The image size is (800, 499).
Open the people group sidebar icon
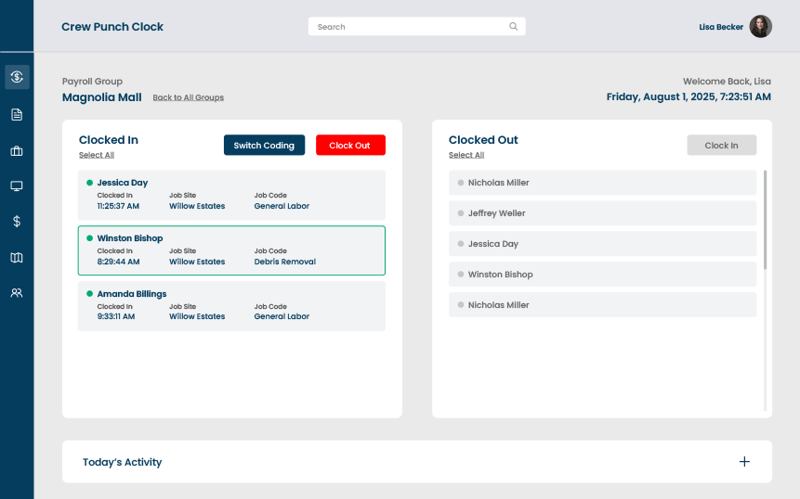click(16, 293)
